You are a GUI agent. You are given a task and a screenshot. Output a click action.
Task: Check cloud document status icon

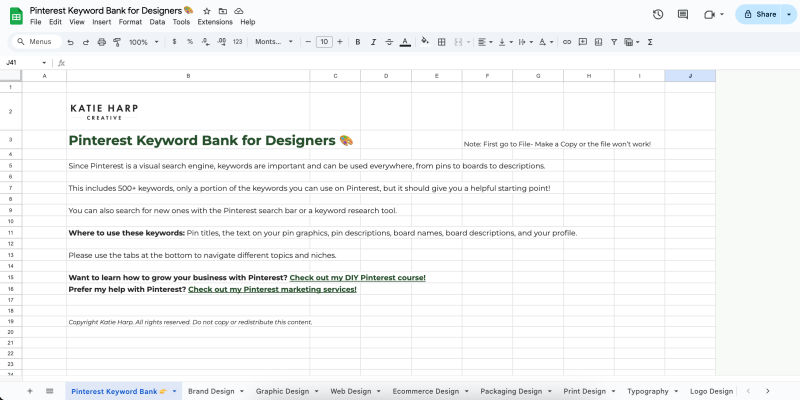pos(239,11)
